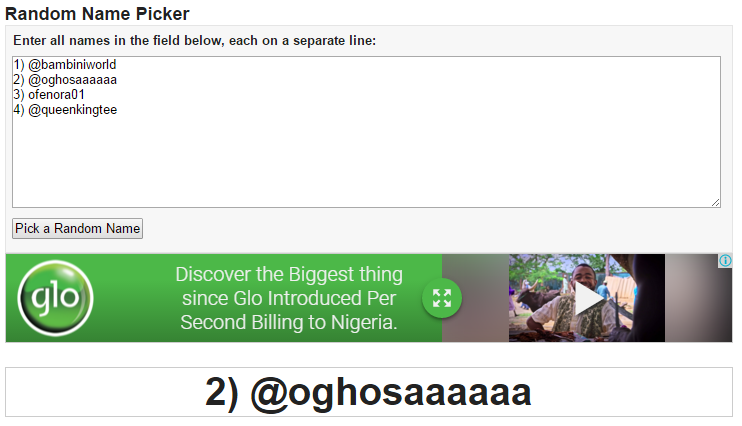742x426 pixels.
Task: Click 'Discover the Biggest thing' ad headline
Action: click(x=289, y=275)
